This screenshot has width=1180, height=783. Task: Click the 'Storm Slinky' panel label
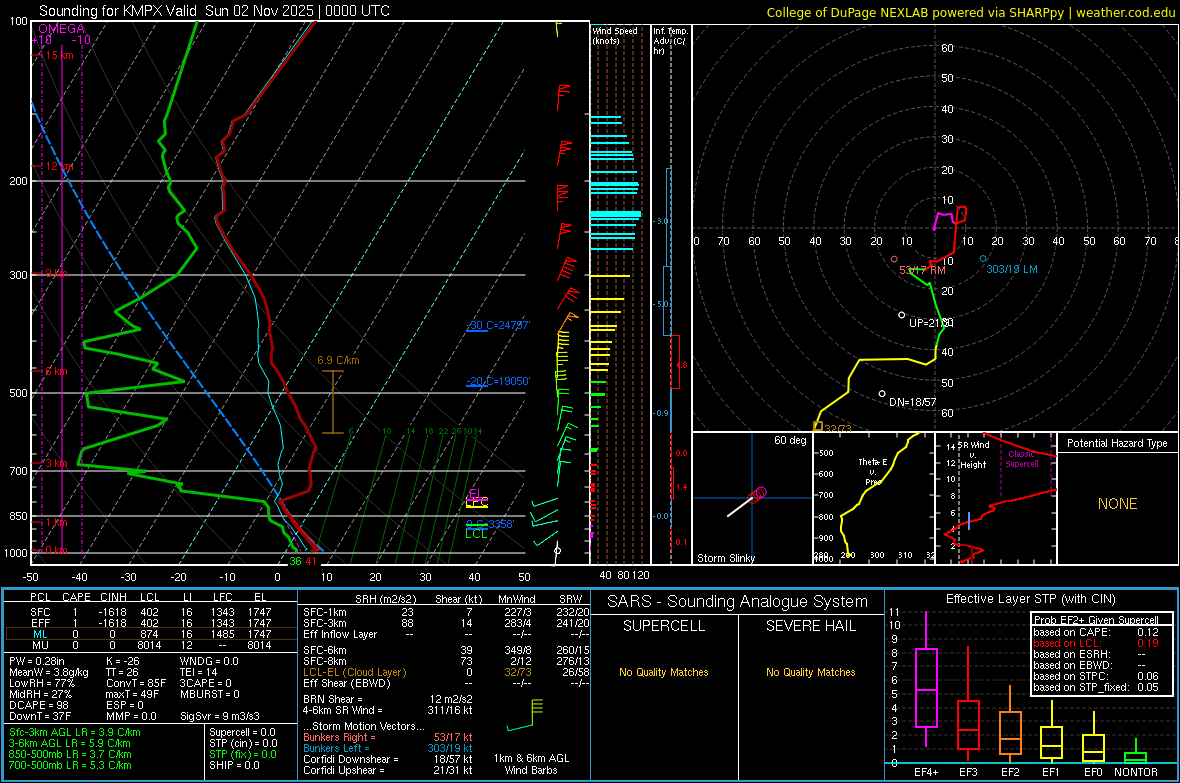(x=725, y=558)
